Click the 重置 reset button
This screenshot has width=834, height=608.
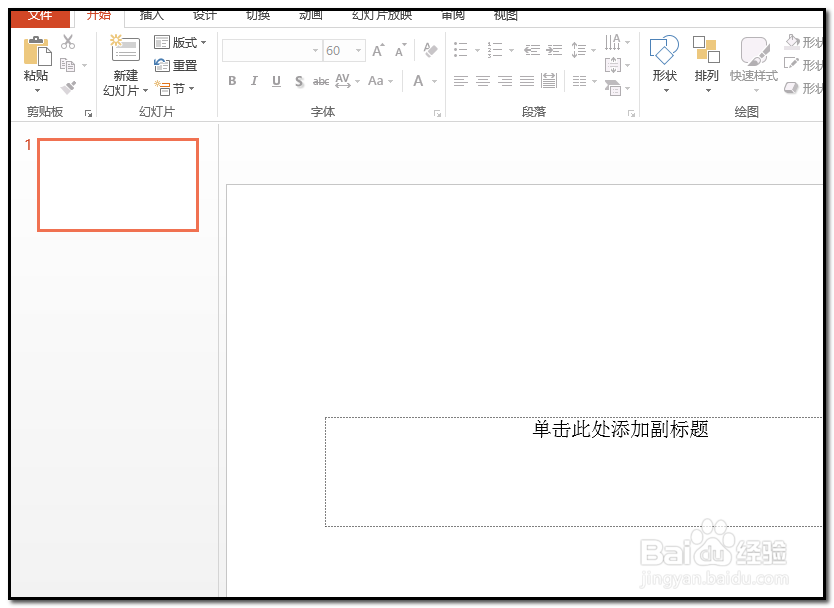pyautogui.click(x=177, y=65)
